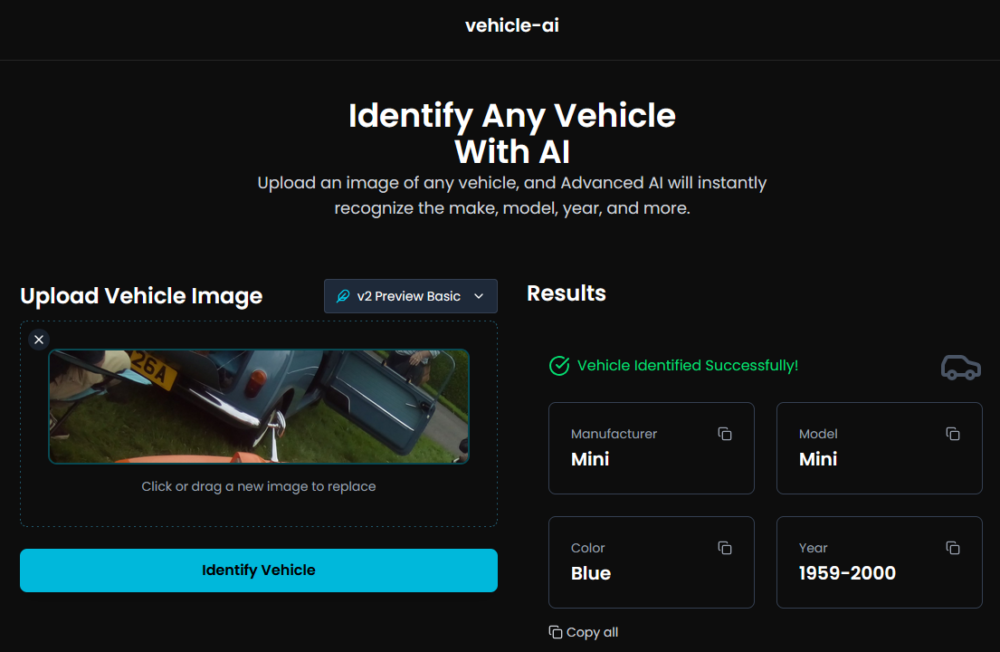
Task: Click the green success checkmark icon
Action: [x=559, y=366]
